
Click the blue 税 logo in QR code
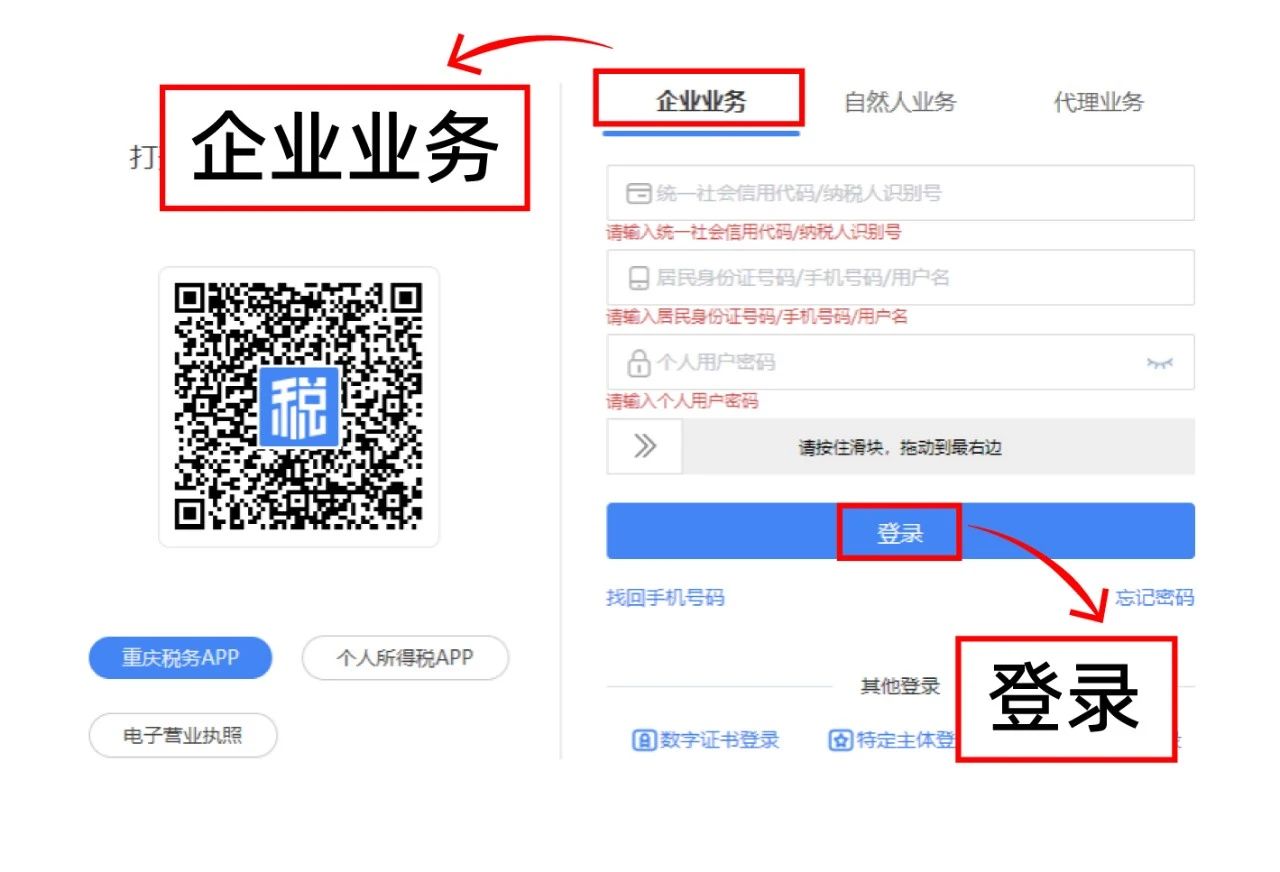point(299,407)
